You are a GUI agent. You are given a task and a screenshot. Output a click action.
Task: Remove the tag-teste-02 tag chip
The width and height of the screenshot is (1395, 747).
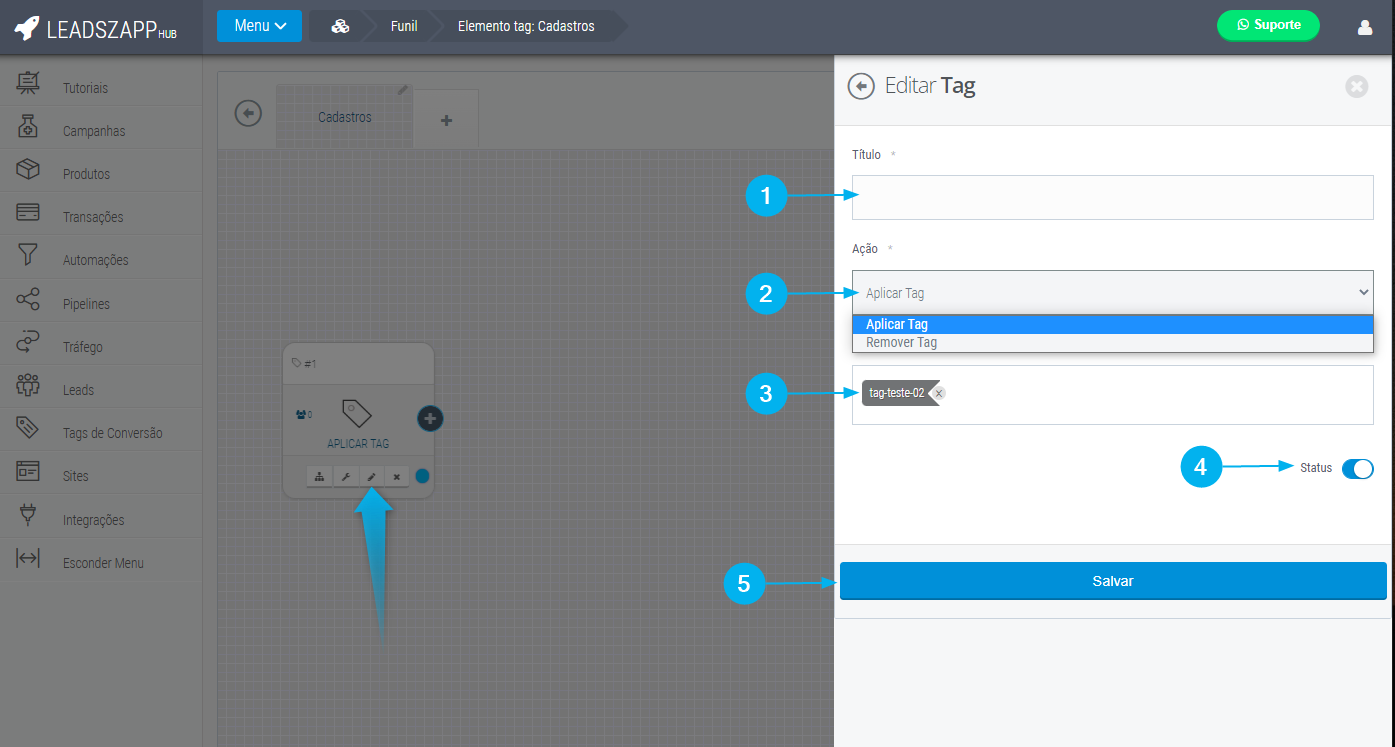[938, 393]
